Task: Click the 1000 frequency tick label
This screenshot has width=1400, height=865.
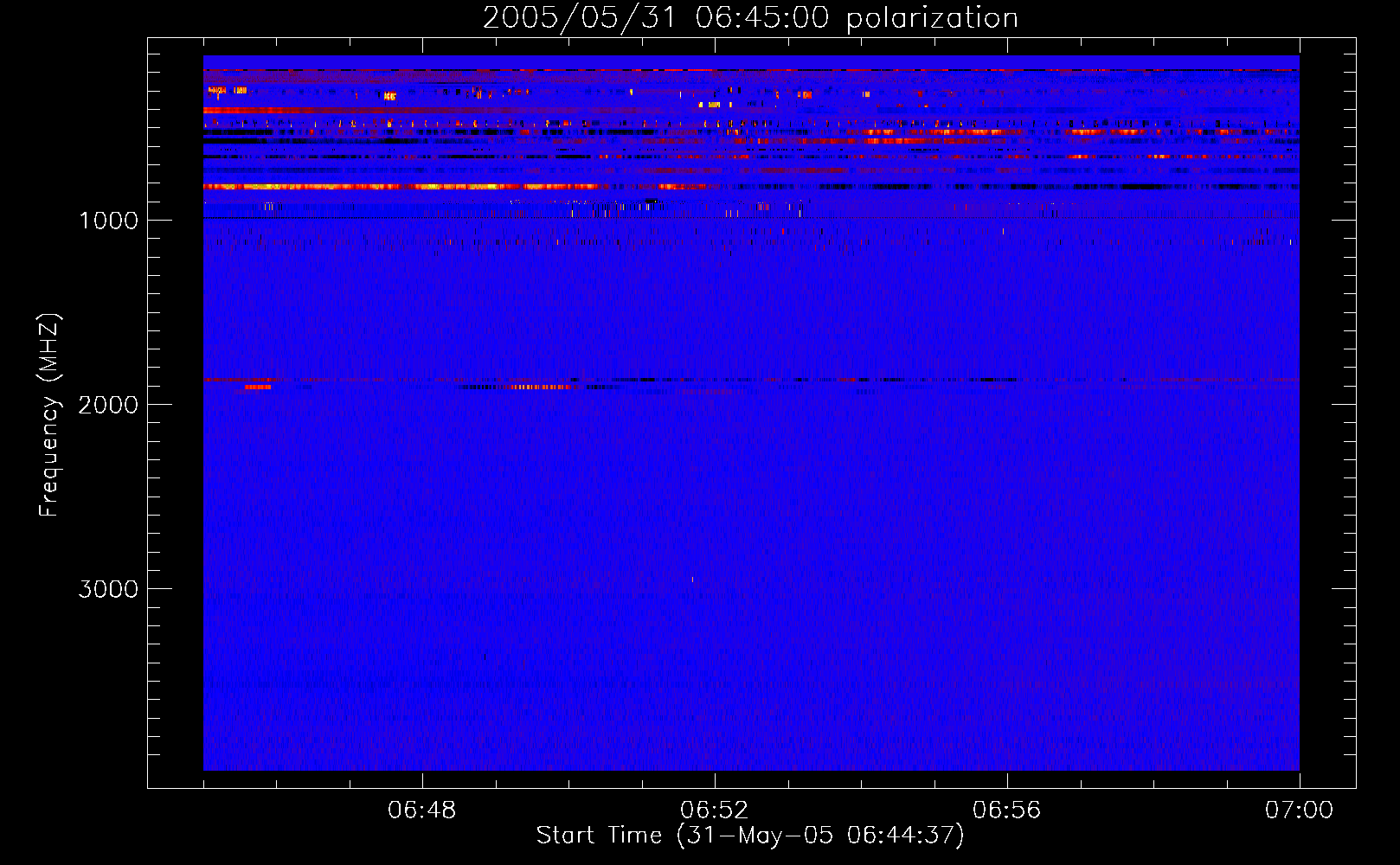Action: pyautogui.click(x=108, y=221)
